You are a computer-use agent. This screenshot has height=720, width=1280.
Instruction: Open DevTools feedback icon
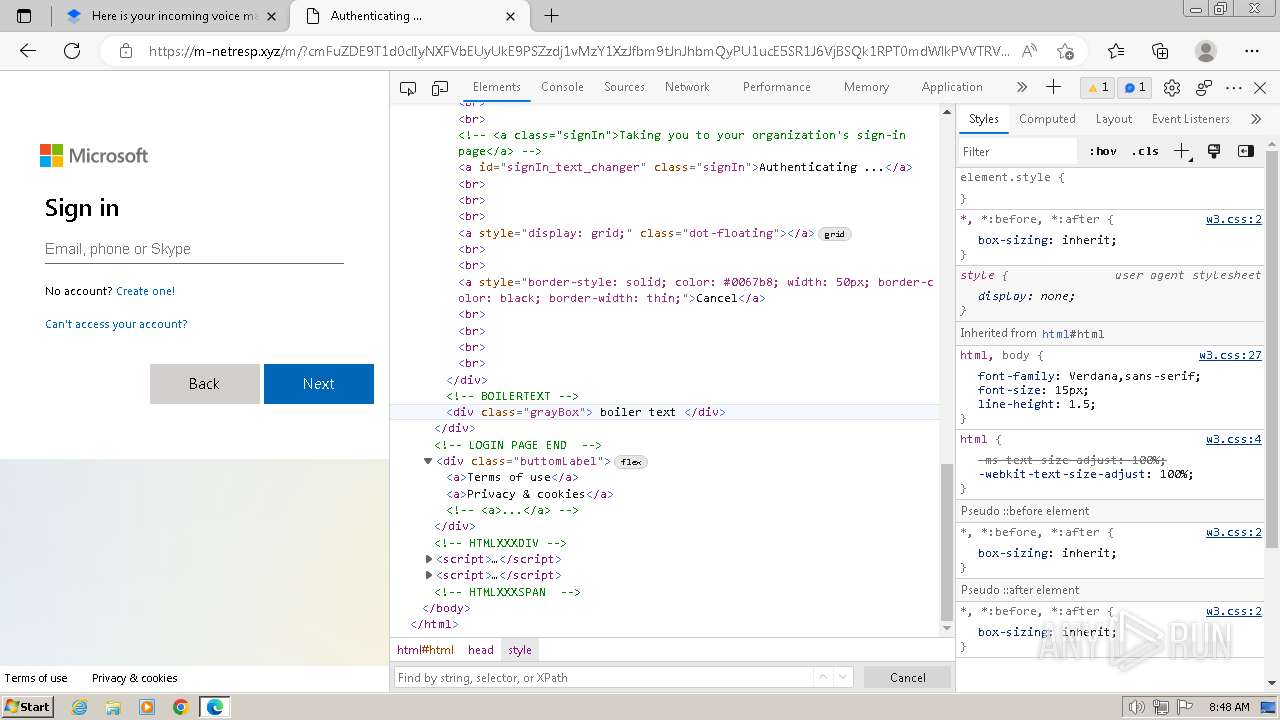coord(1204,88)
